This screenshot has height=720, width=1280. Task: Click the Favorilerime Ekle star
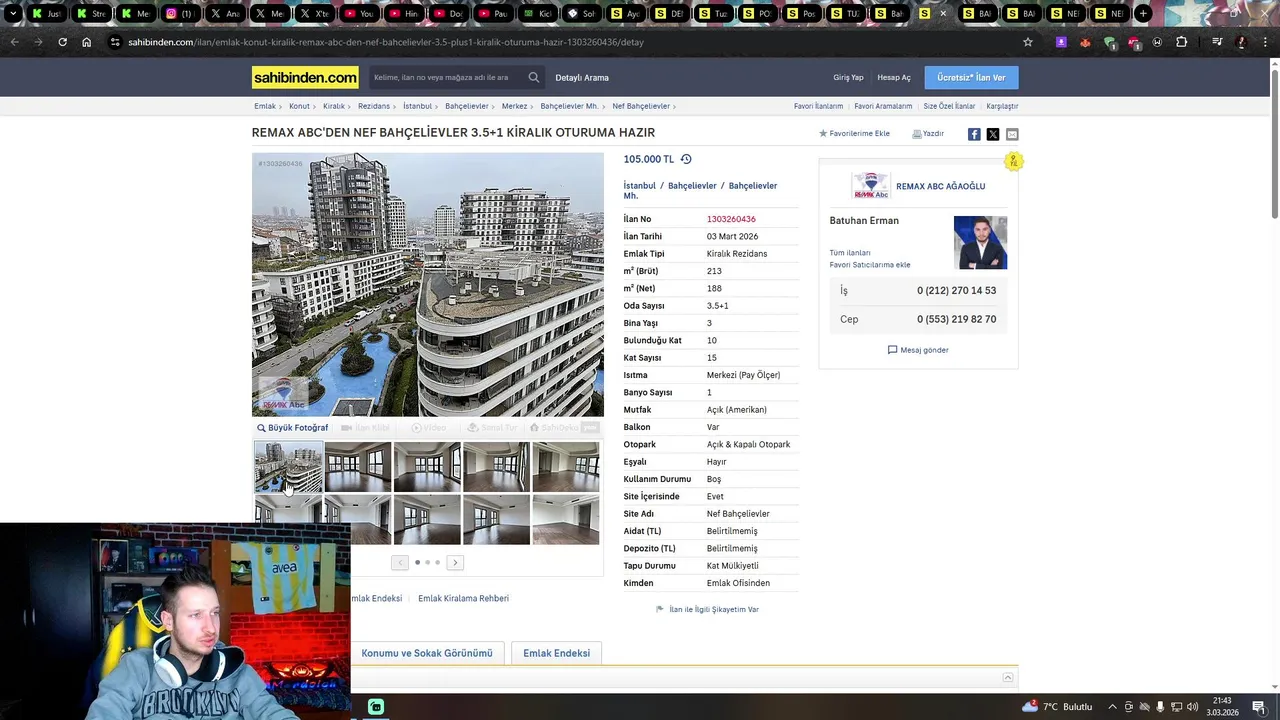tap(823, 133)
